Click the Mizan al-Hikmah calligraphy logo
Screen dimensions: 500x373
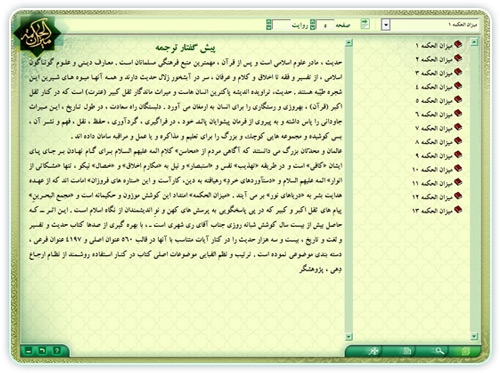[x=37, y=37]
